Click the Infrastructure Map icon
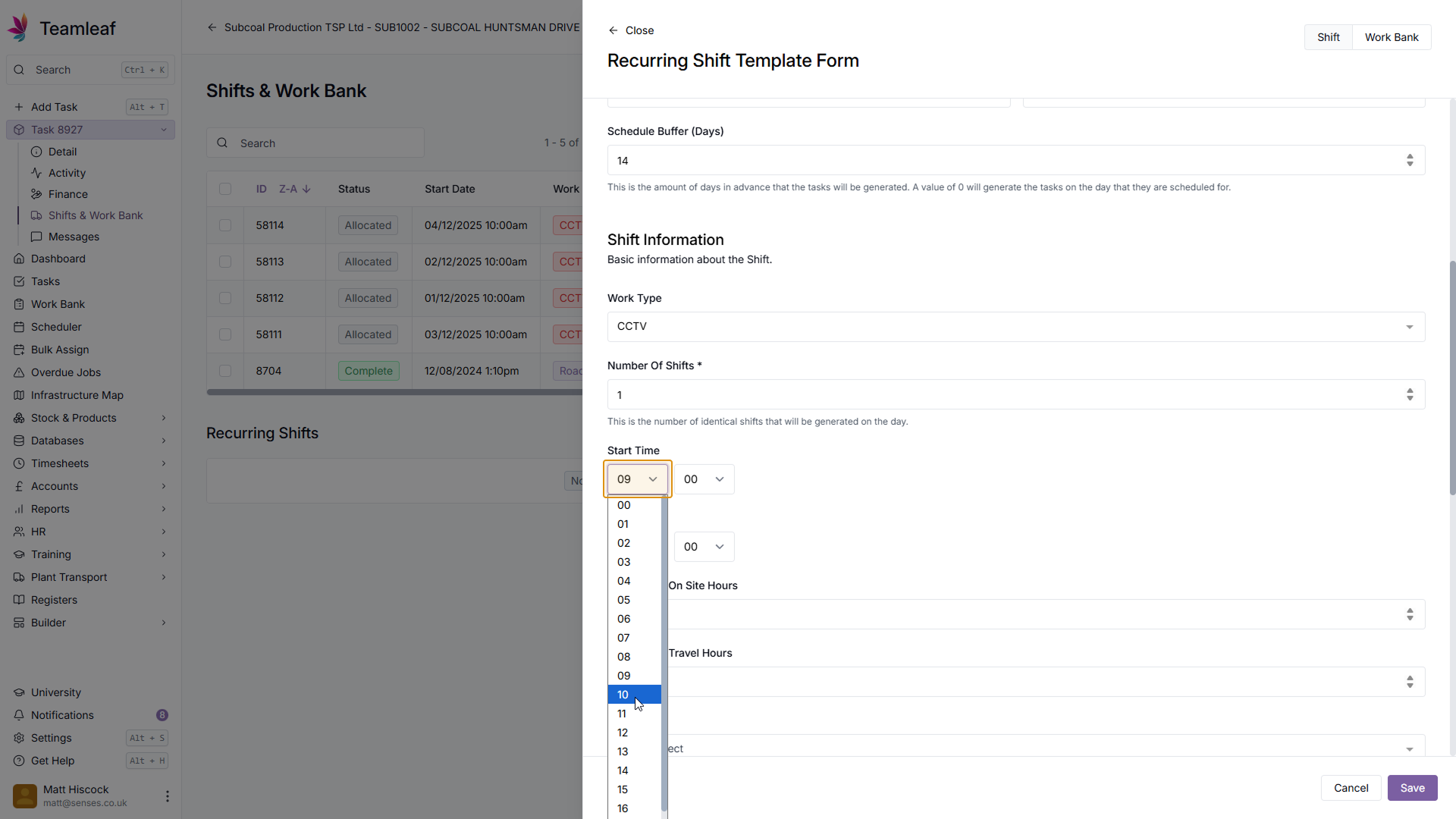Screen dimensions: 1456x819 tap(19, 395)
